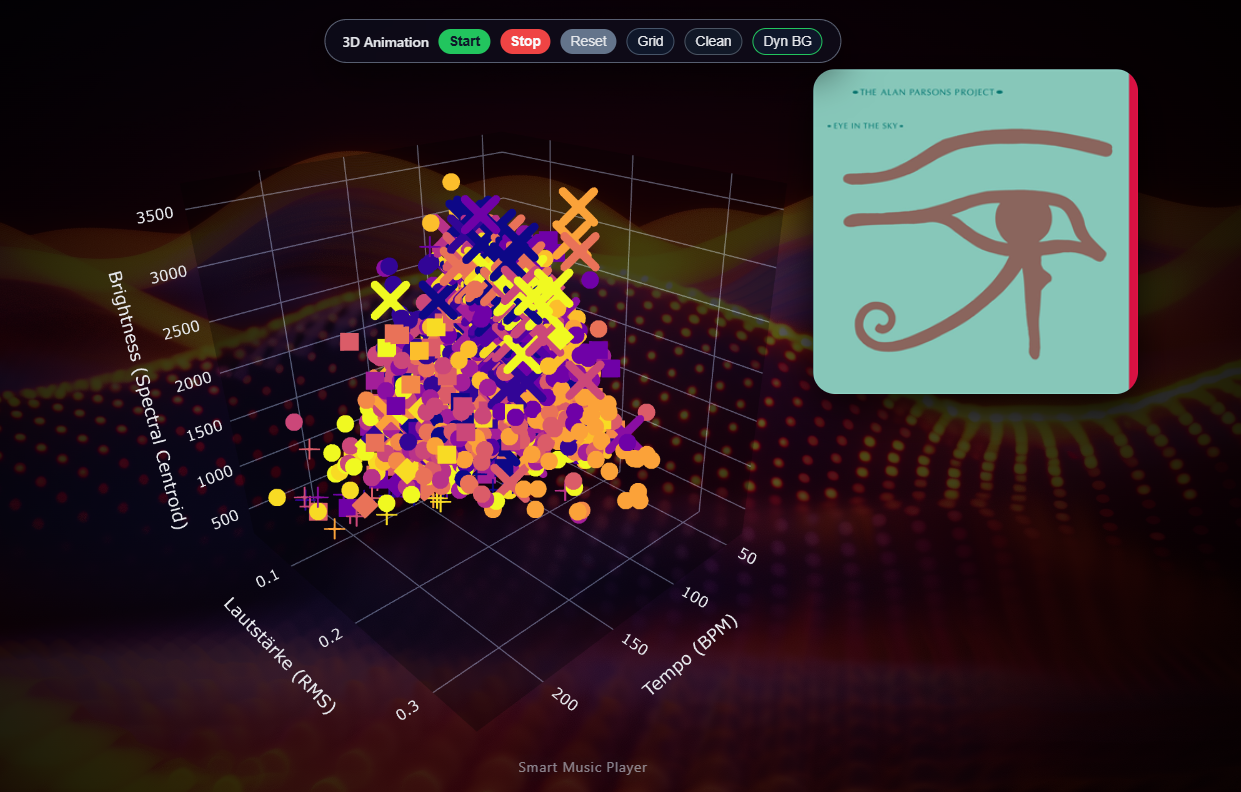Click the topmost orange circle data point

click(451, 182)
